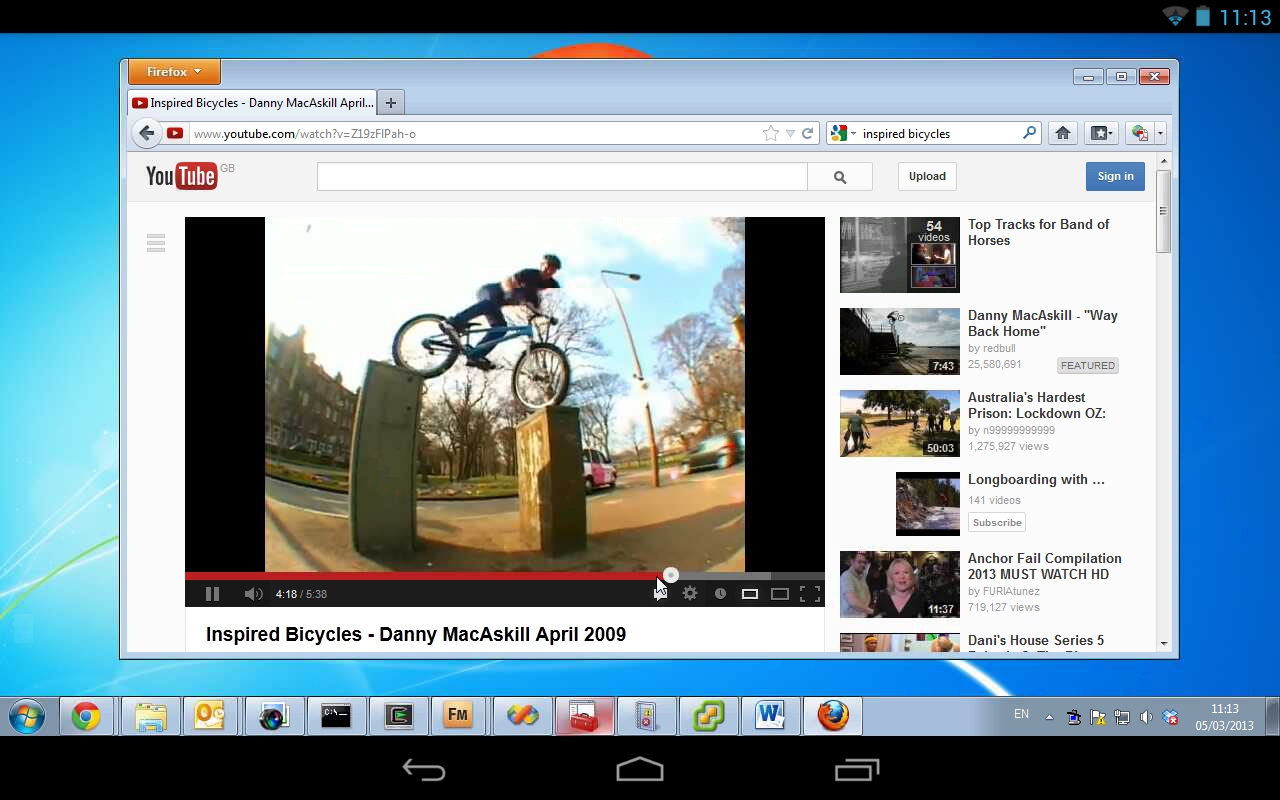
Task: Click the YouTube logo
Action: [x=181, y=176]
